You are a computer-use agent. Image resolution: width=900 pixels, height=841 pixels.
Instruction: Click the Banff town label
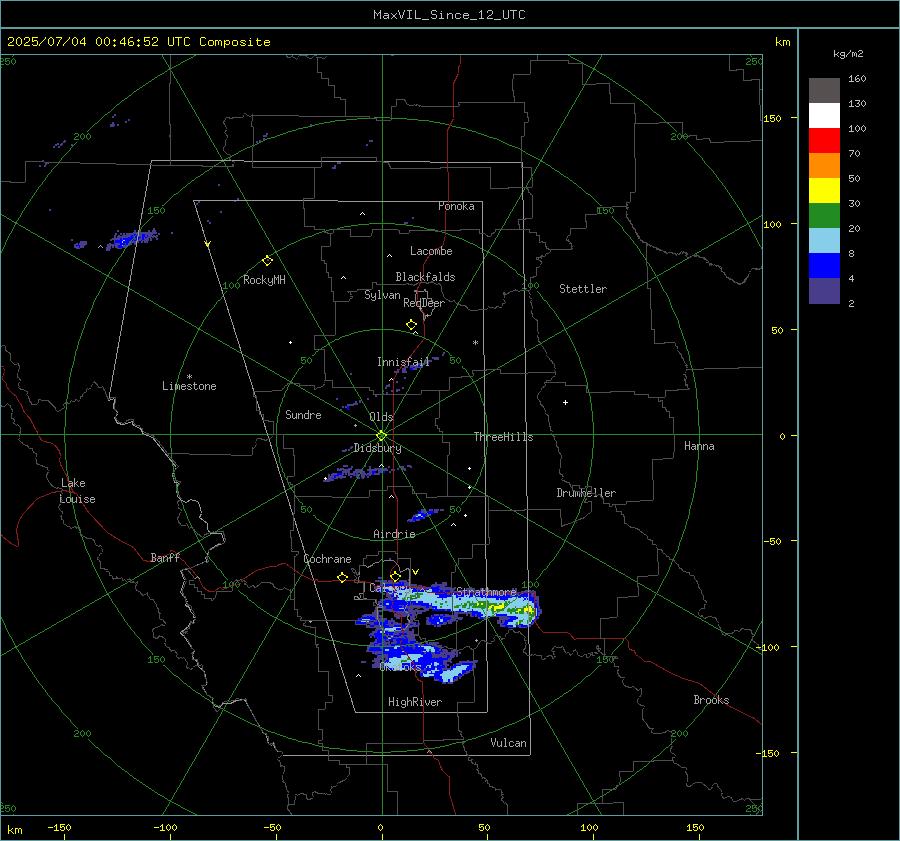coord(165,557)
